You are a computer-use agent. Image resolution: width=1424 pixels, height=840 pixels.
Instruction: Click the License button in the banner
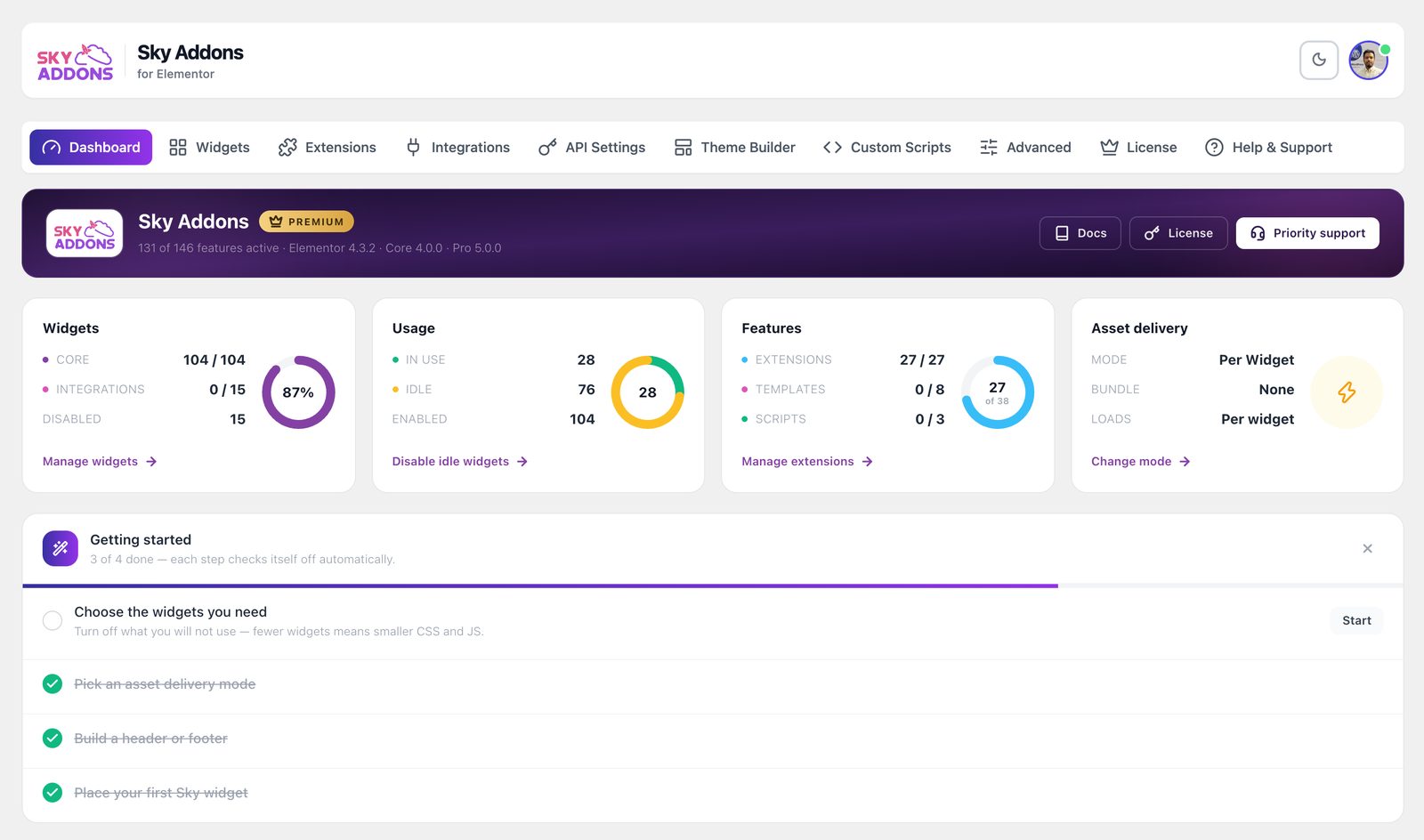[x=1178, y=233]
